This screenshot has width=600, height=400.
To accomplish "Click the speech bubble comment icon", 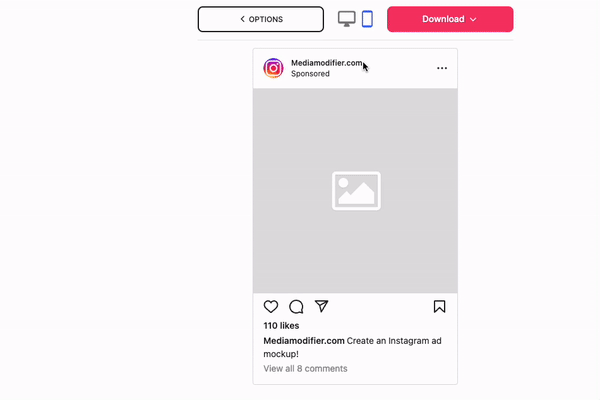I will pyautogui.click(x=296, y=307).
